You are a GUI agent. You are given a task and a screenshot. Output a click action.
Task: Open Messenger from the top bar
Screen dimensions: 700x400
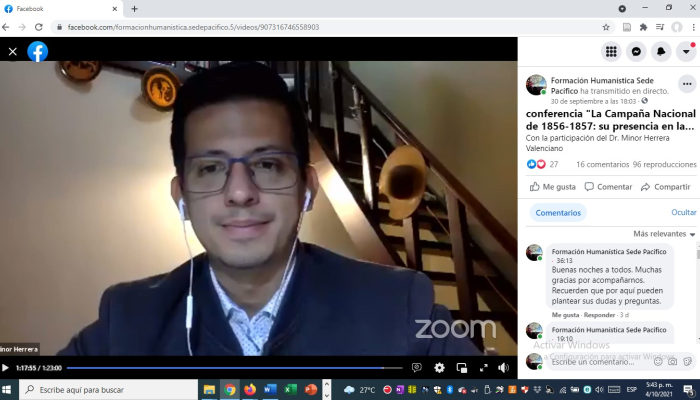pyautogui.click(x=636, y=51)
